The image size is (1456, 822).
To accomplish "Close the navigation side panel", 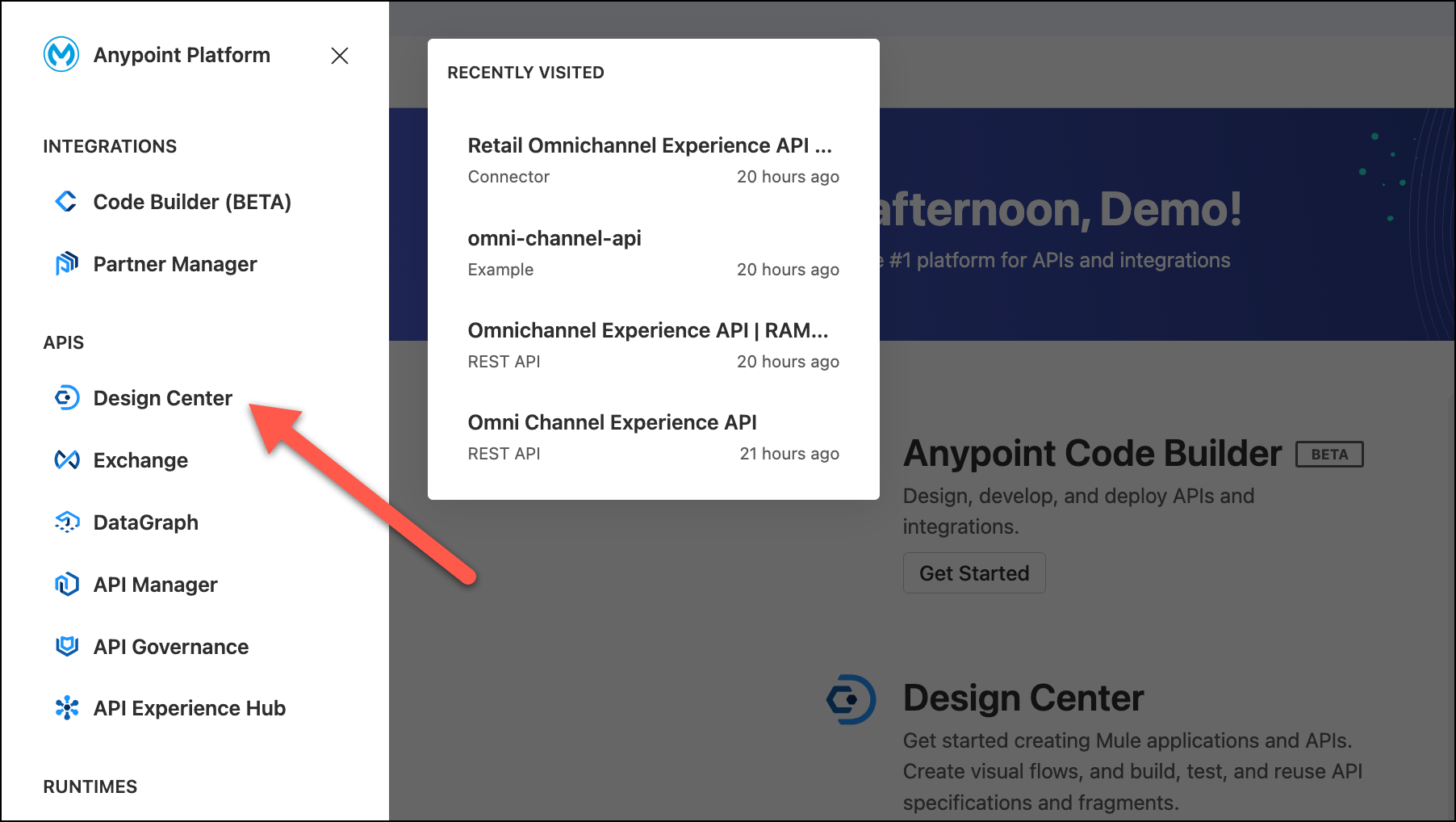I will [340, 56].
